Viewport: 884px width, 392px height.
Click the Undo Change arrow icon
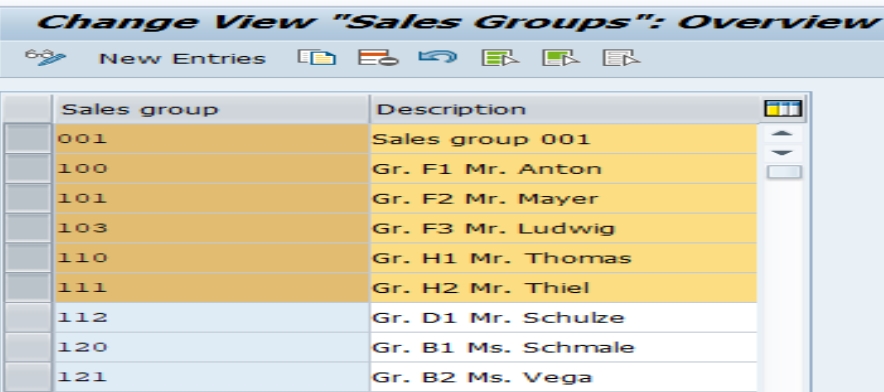click(437, 56)
